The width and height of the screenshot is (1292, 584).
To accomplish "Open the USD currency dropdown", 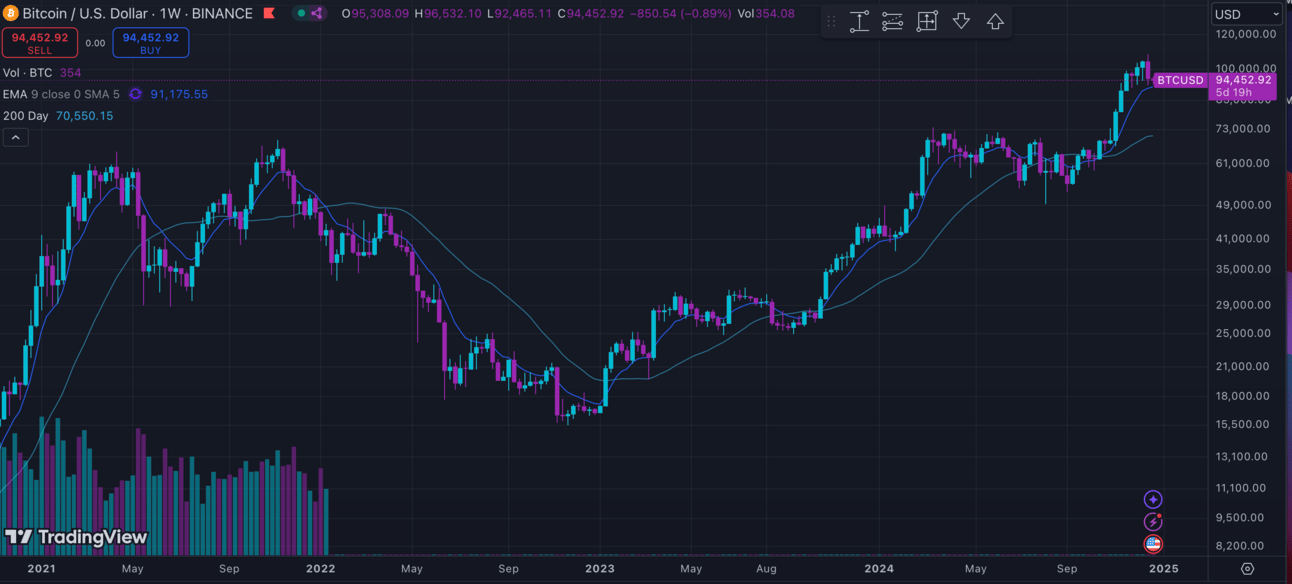I will click(x=1246, y=14).
